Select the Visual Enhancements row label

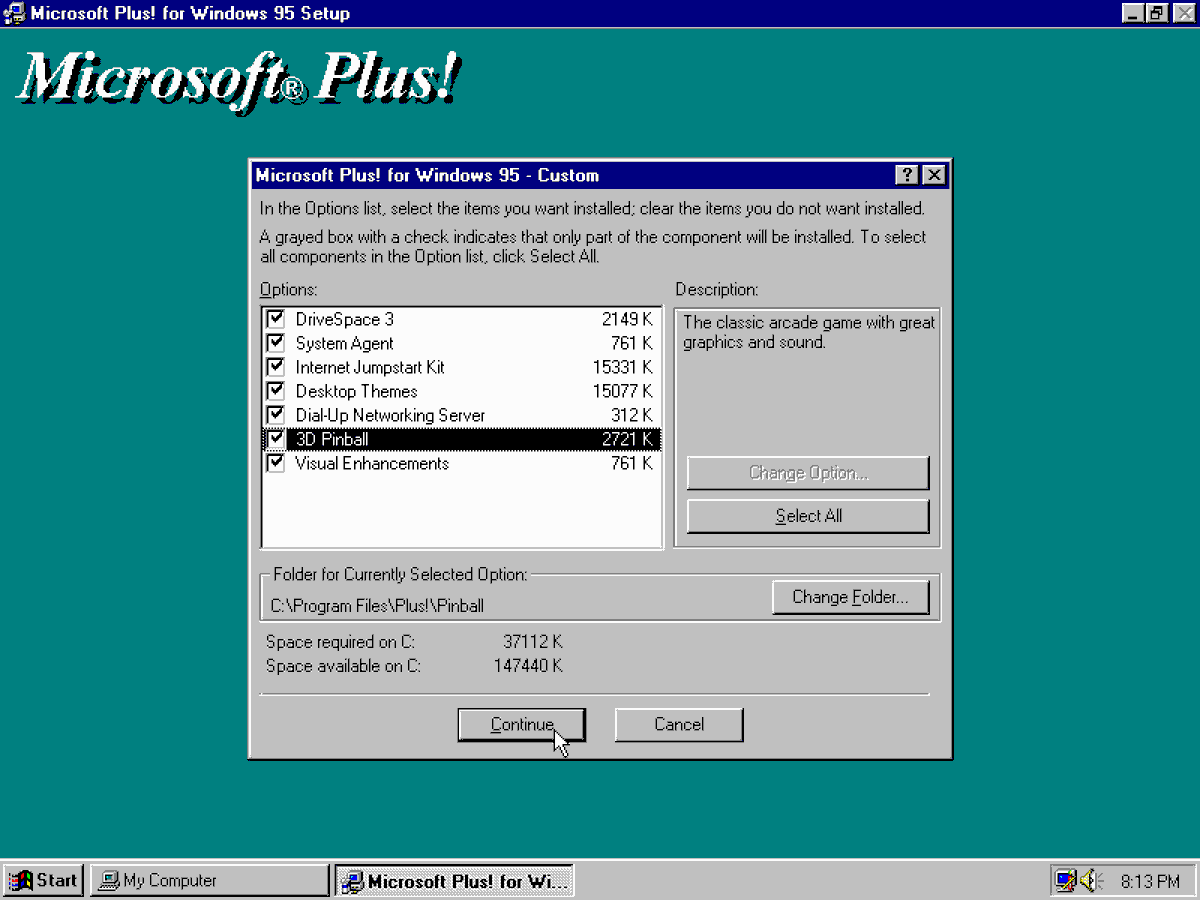click(x=372, y=464)
